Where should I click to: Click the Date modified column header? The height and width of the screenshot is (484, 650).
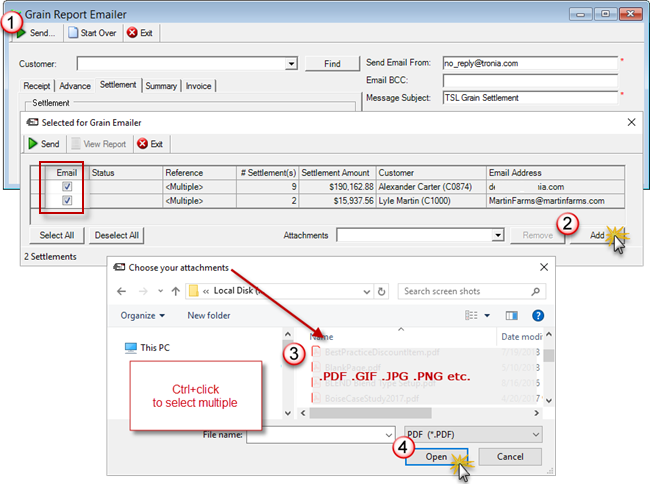click(521, 337)
